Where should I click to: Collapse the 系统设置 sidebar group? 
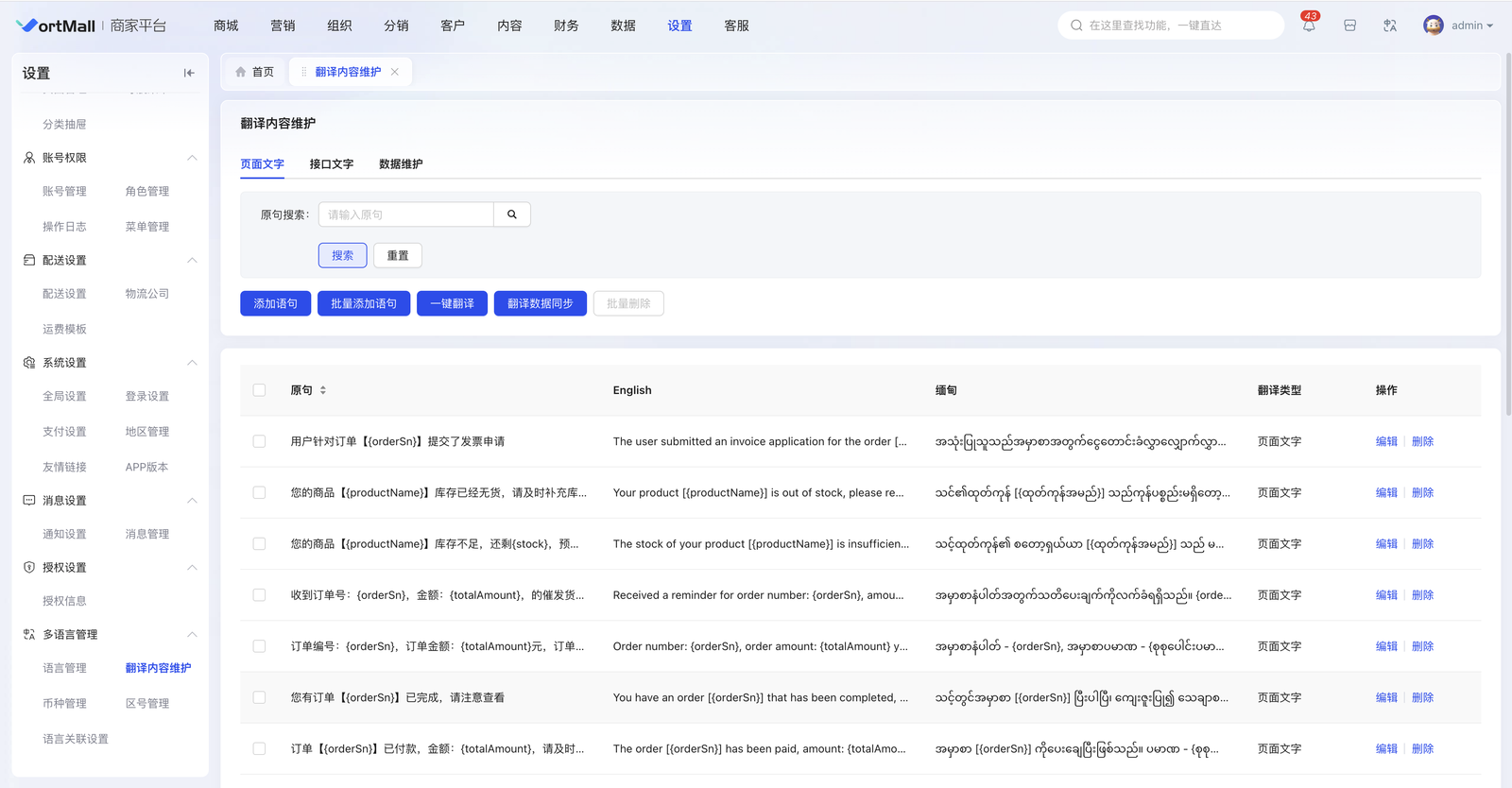tap(192, 363)
